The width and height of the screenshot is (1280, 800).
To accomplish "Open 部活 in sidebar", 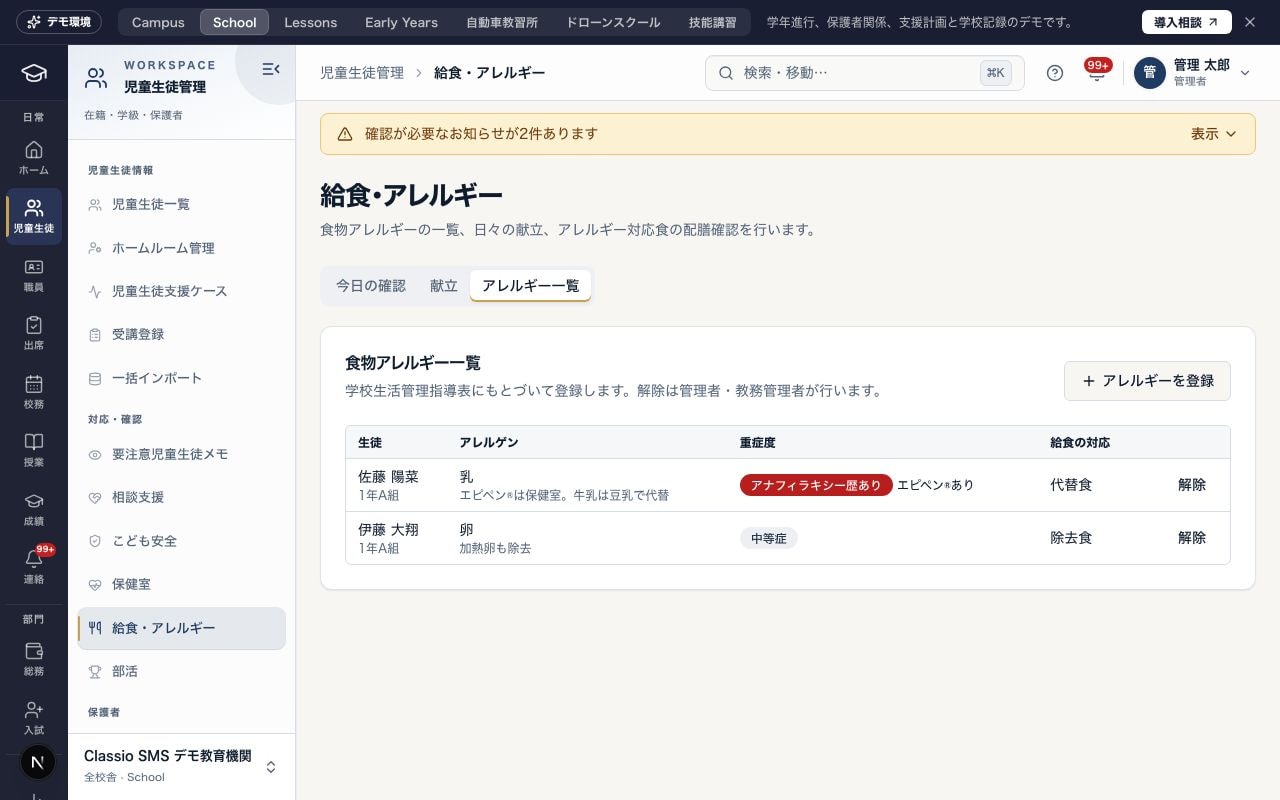I will point(182,672).
